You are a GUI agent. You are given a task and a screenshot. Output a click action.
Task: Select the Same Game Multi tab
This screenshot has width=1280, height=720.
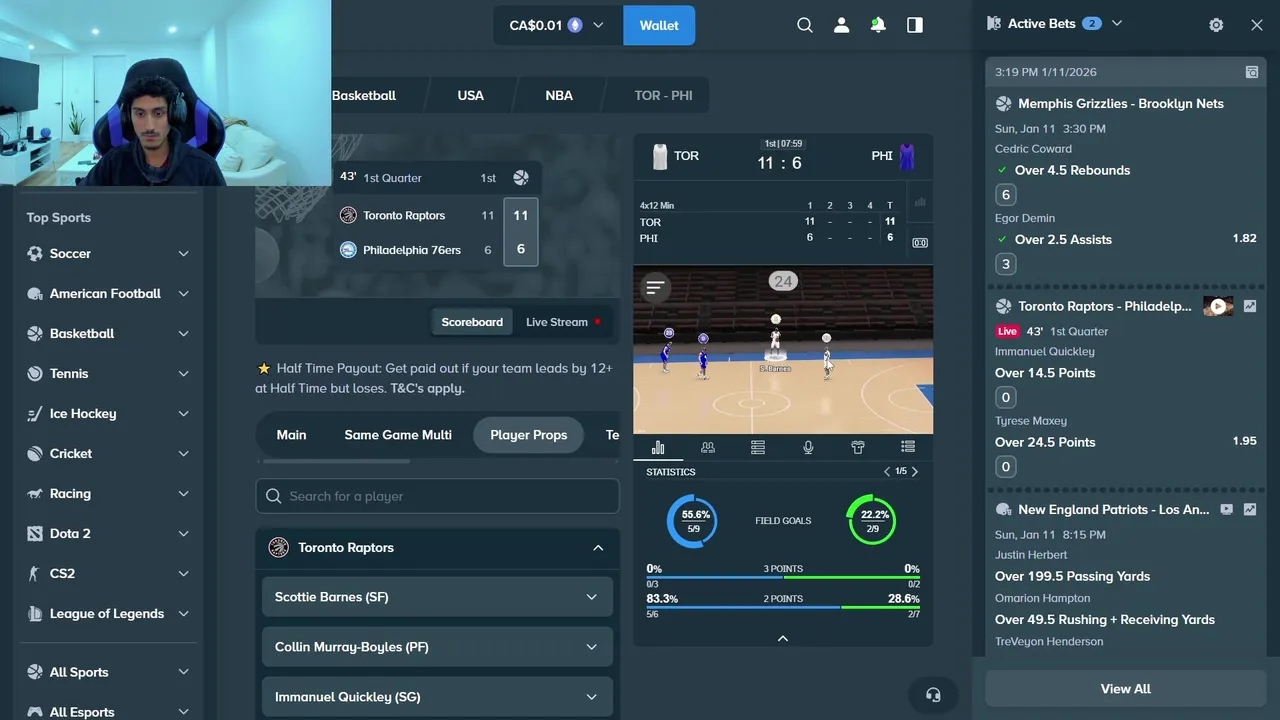click(398, 435)
